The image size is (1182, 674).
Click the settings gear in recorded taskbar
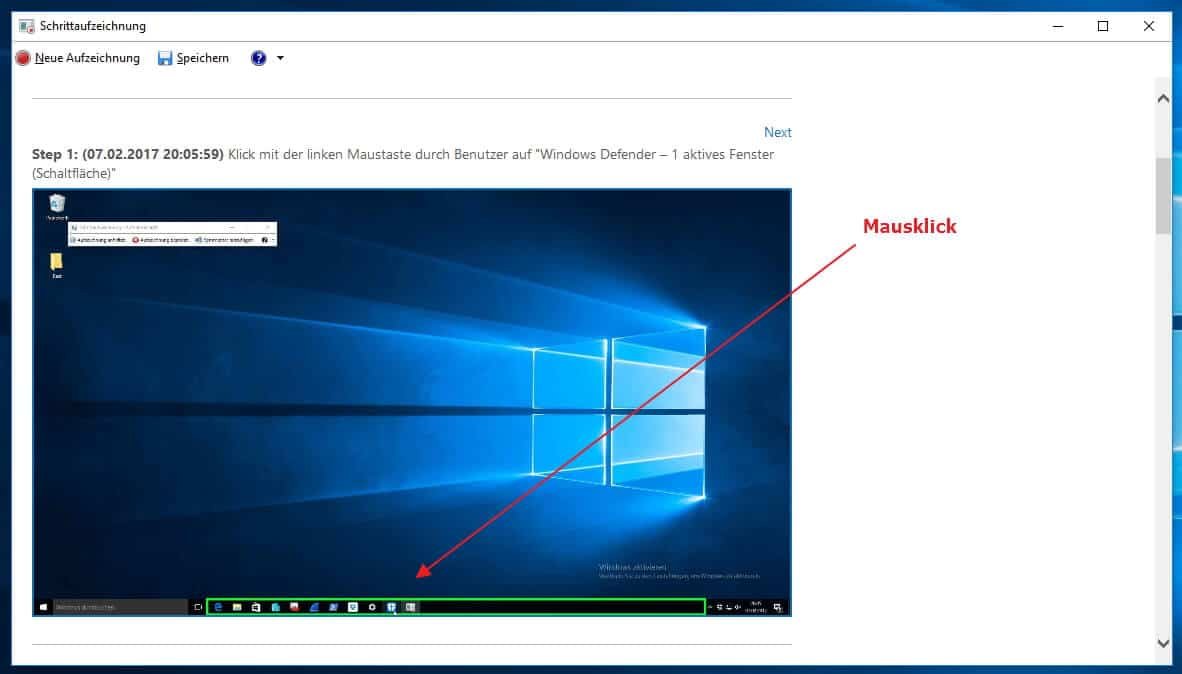click(x=372, y=607)
